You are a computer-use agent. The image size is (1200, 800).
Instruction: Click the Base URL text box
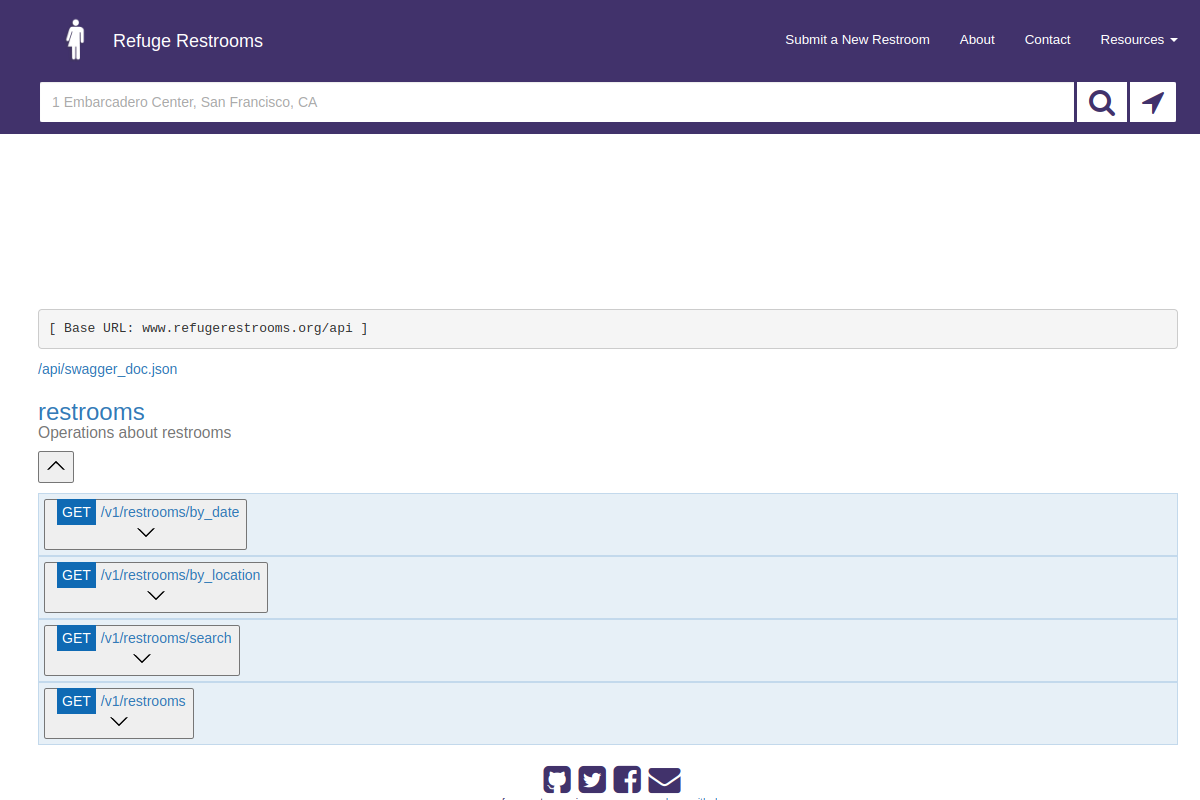608,329
